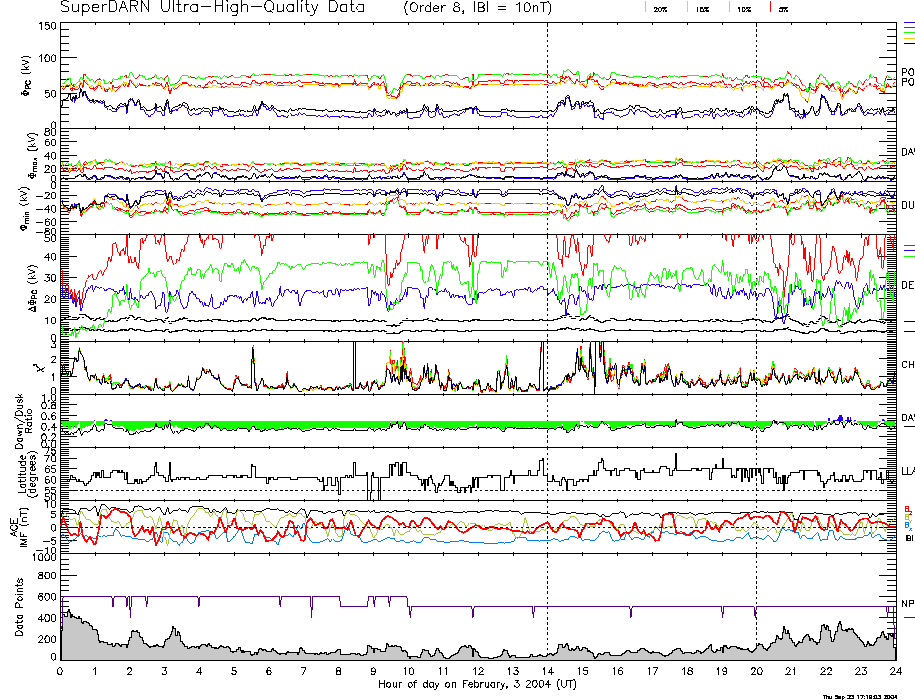Image resolution: width=915 pixels, height=700 pixels.
Task: Click the "400" tick of the Data Points panel
Action: pyautogui.click(x=48, y=618)
